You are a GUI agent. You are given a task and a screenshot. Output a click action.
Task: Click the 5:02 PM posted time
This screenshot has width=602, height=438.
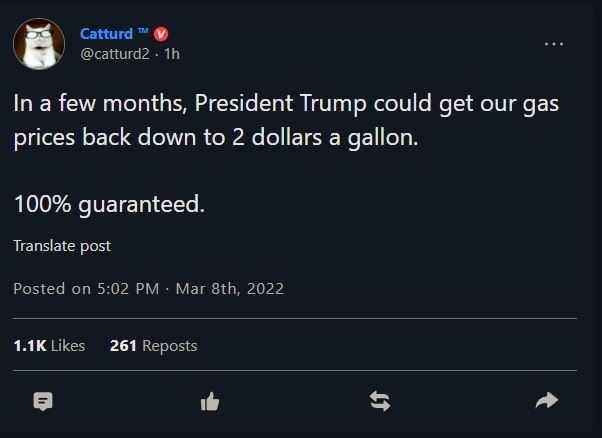tap(128, 288)
